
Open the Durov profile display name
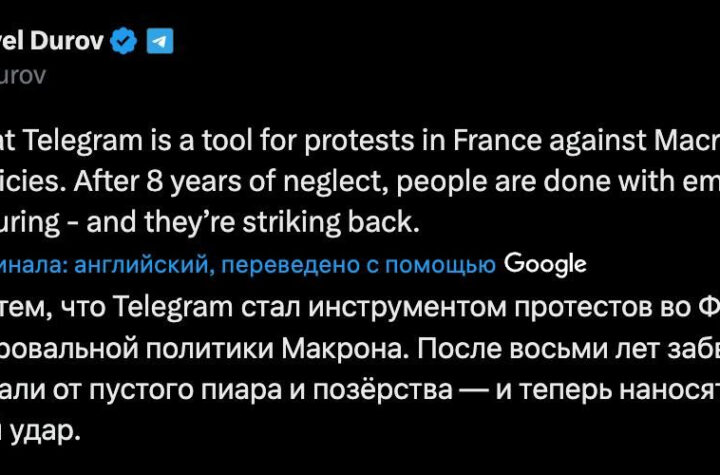[x=52, y=41]
